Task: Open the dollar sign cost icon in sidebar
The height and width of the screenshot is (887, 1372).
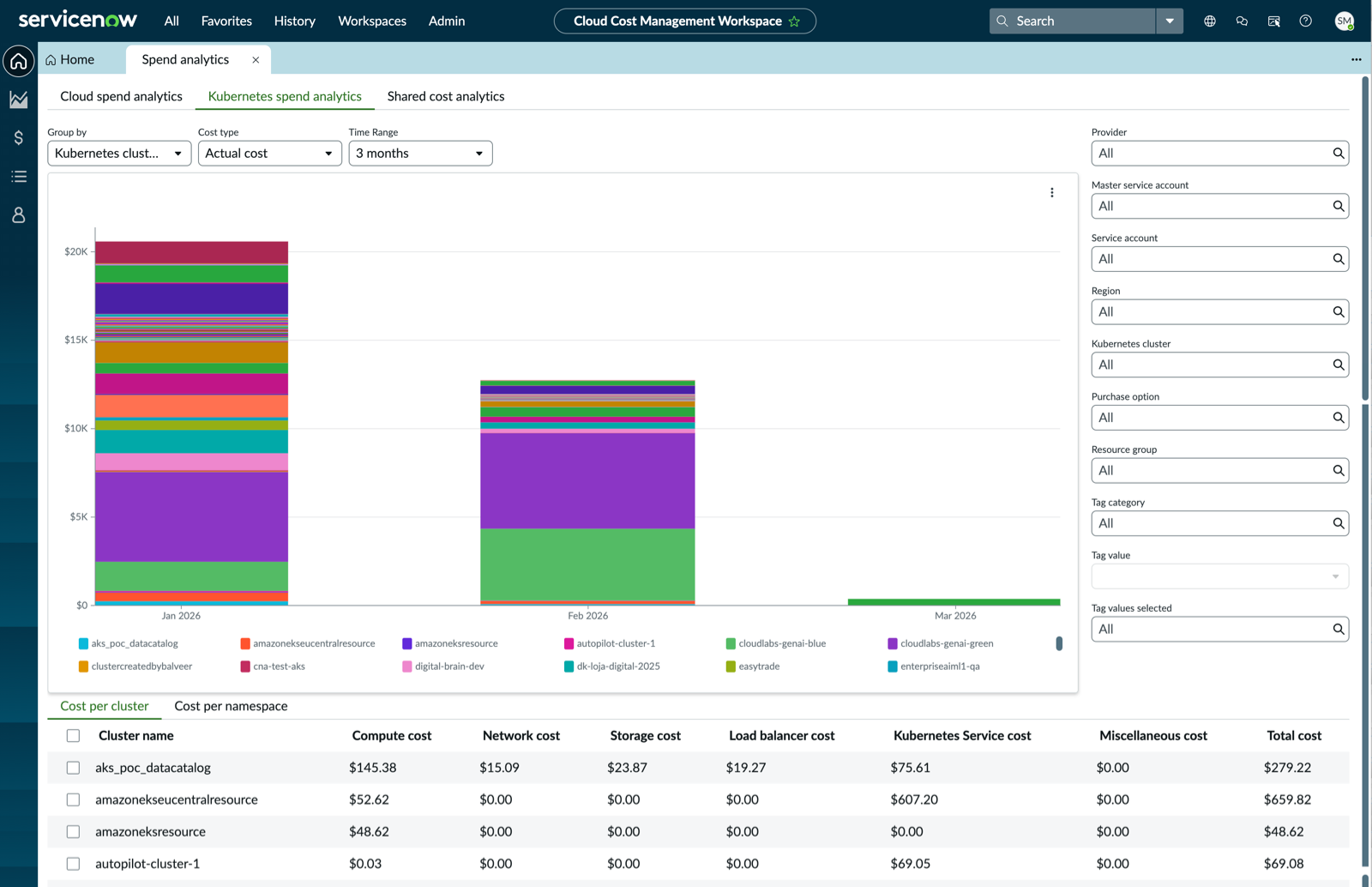Action: click(x=19, y=137)
